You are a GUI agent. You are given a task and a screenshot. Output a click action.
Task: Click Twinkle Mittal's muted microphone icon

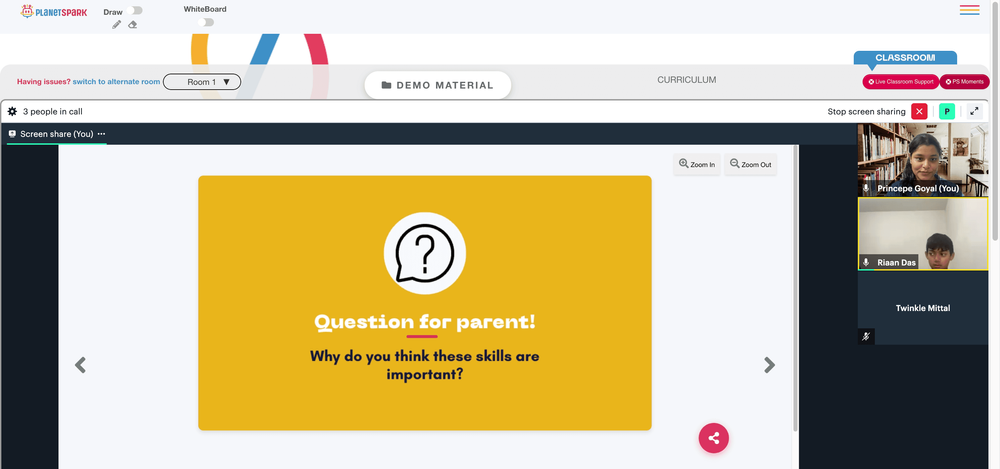coord(866,336)
